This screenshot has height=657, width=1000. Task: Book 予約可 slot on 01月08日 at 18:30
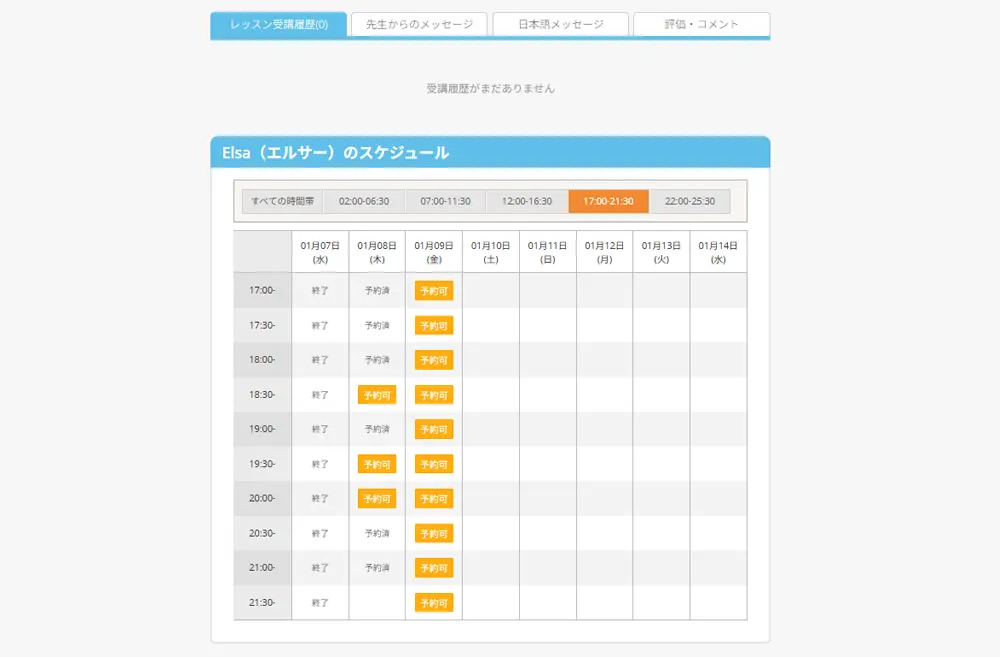point(377,395)
